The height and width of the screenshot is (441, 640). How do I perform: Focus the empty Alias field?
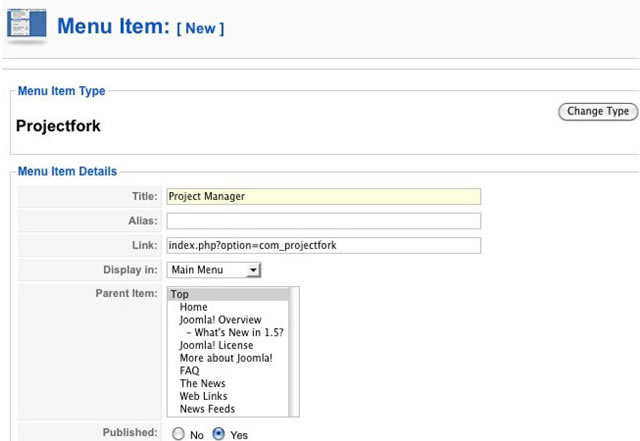[x=323, y=221]
